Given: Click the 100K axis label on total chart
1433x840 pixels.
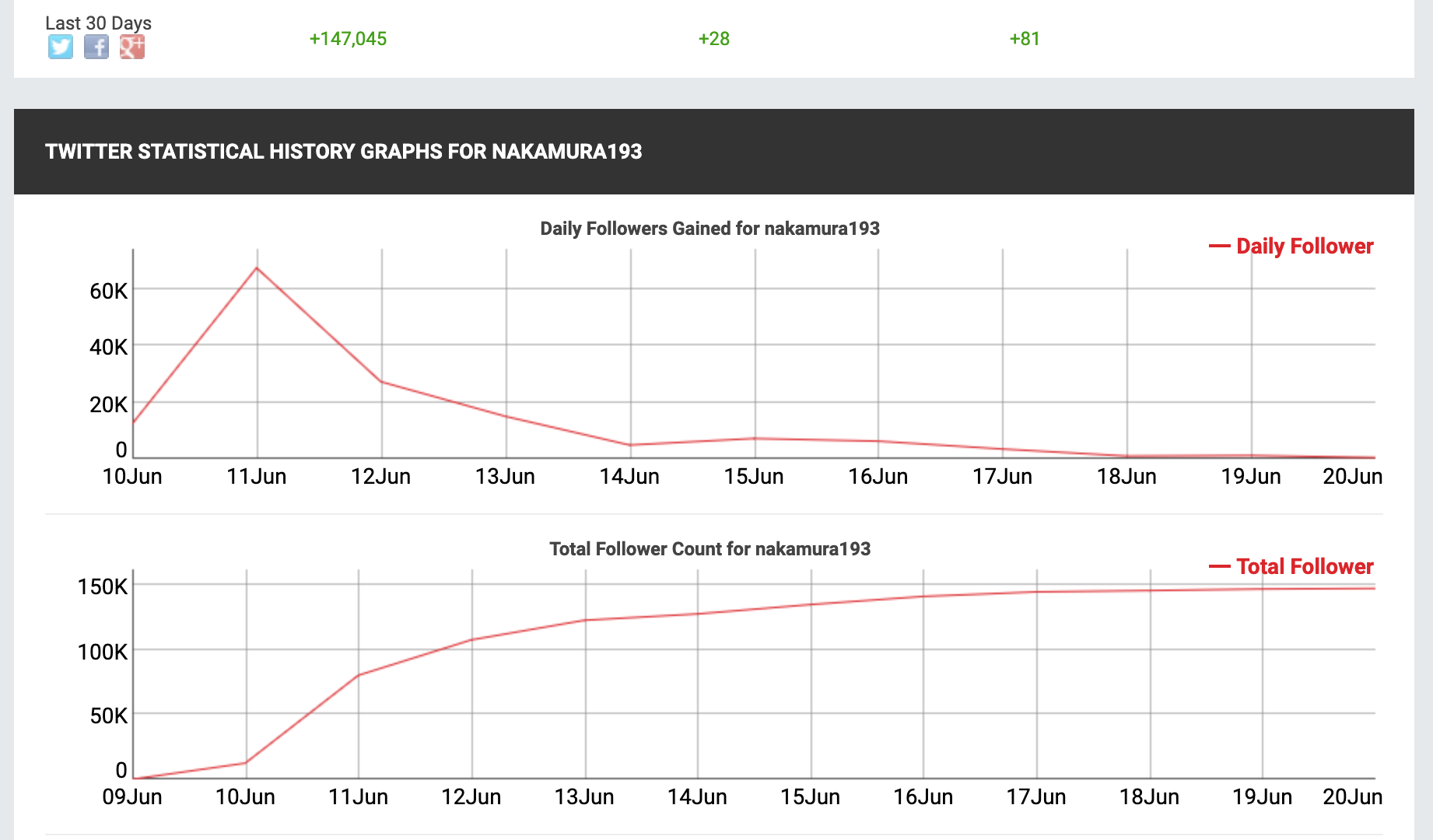Looking at the screenshot, I should [x=103, y=652].
